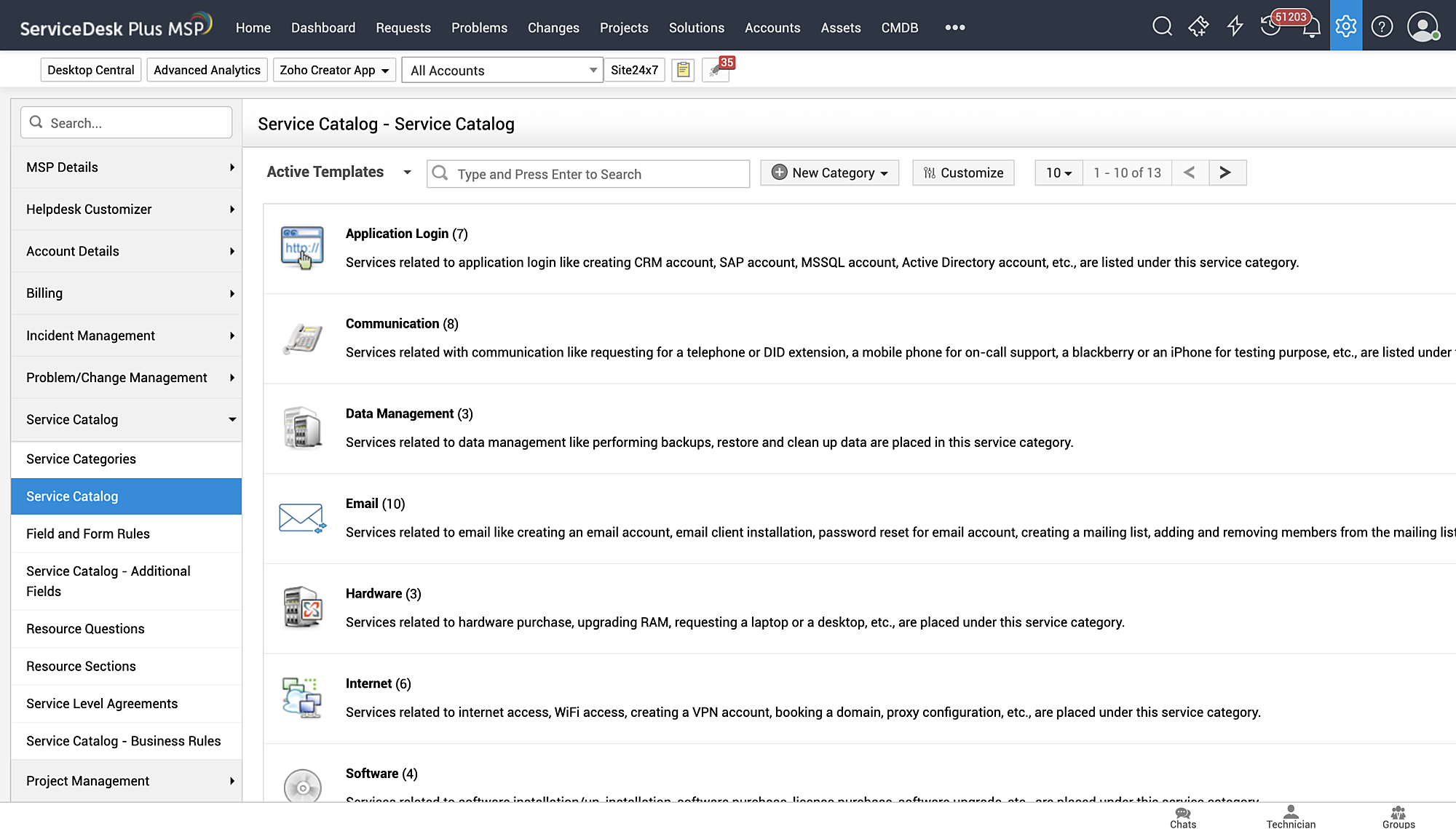The height and width of the screenshot is (829, 1456).
Task: Open the Requests menu tab
Action: (x=403, y=28)
